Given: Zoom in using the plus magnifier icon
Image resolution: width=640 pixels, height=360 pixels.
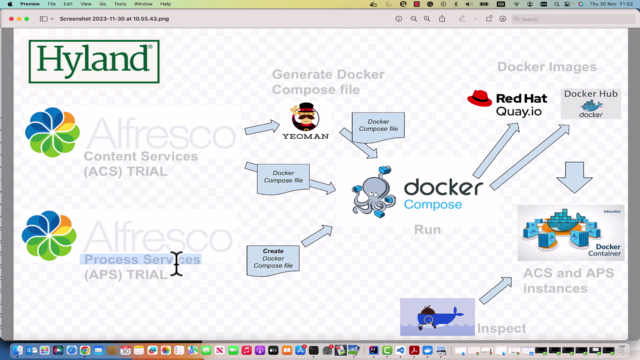Looking at the screenshot, I should [x=427, y=19].
